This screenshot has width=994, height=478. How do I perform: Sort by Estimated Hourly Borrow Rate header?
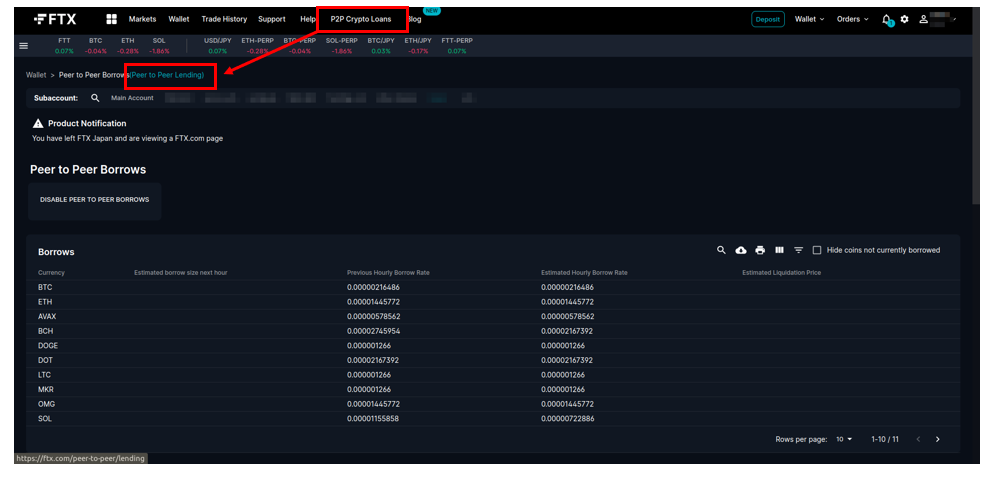pos(584,273)
